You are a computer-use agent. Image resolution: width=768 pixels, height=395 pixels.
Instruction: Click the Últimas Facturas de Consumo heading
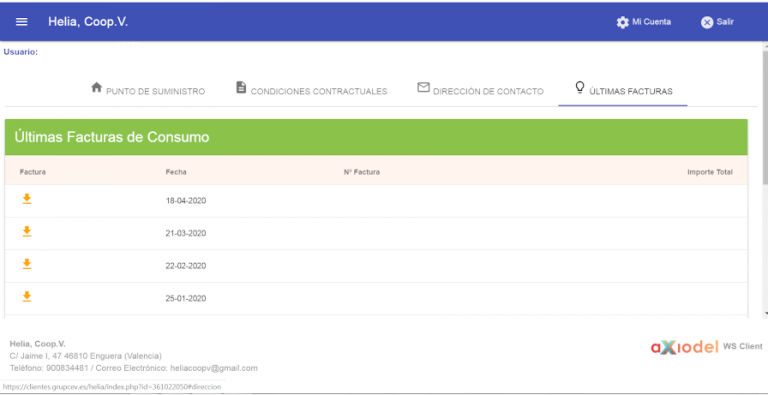pyautogui.click(x=112, y=137)
